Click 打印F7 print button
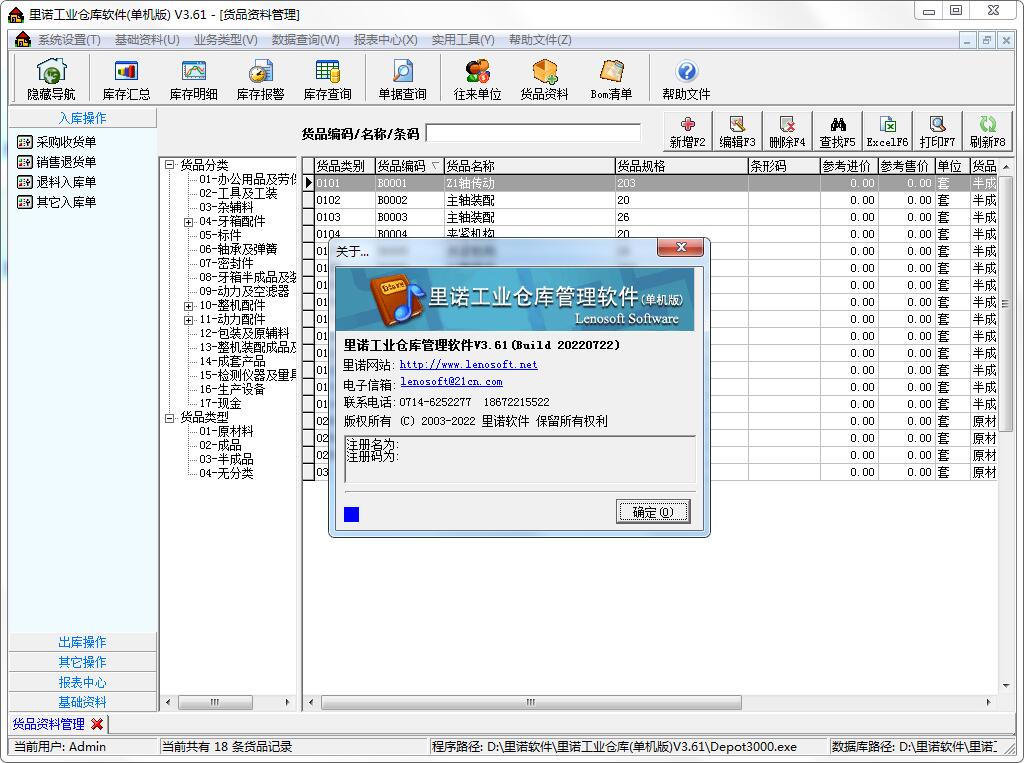Image resolution: width=1024 pixels, height=763 pixels. tap(938, 132)
